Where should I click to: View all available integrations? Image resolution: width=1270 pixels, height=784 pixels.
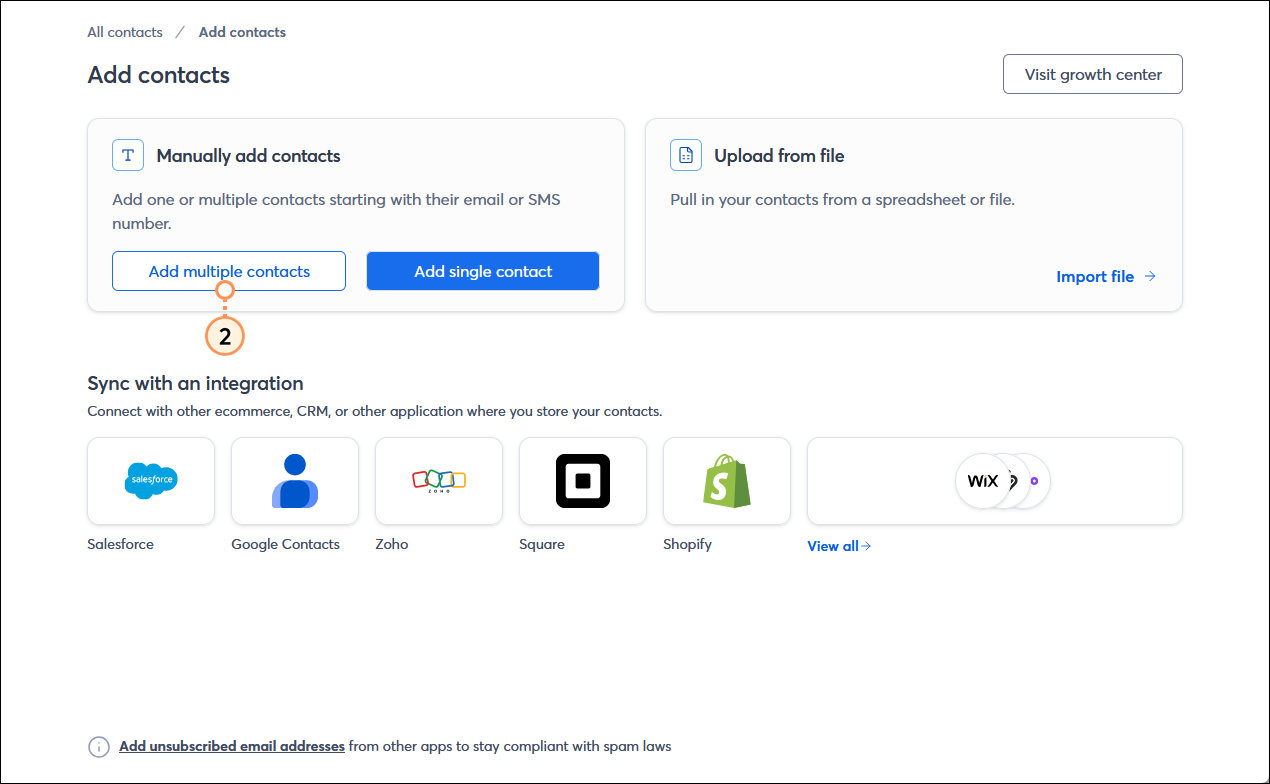(x=831, y=546)
